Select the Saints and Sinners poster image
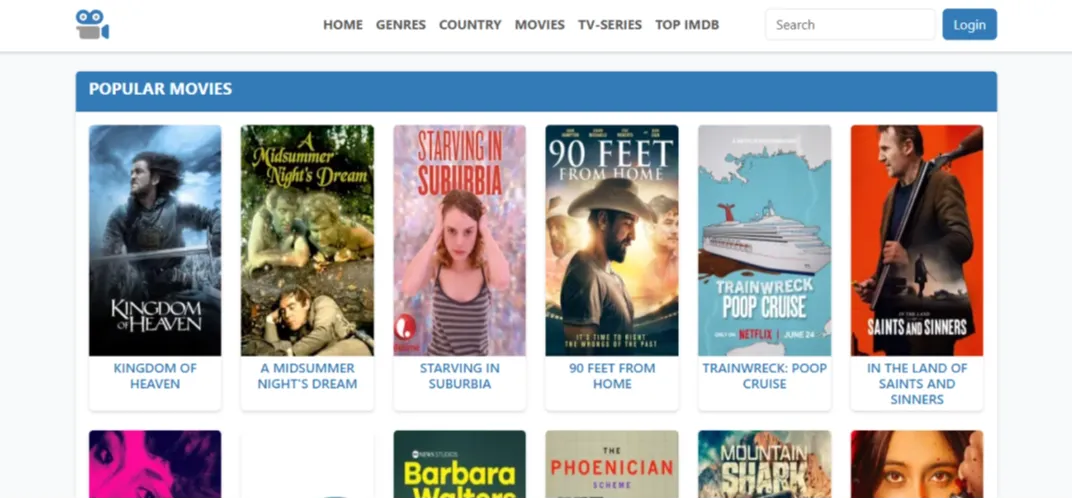 916,240
